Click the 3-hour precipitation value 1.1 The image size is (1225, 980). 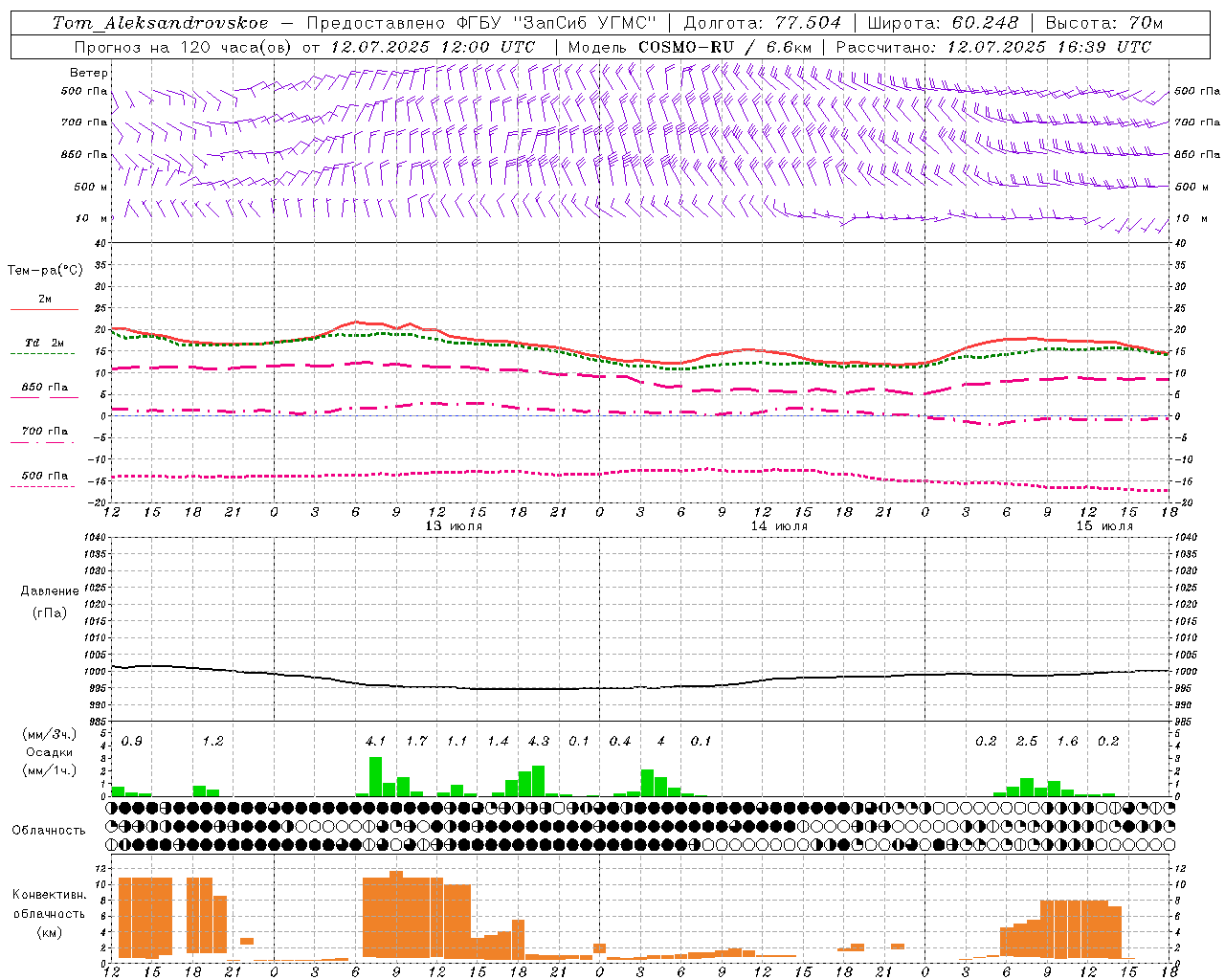tap(457, 742)
